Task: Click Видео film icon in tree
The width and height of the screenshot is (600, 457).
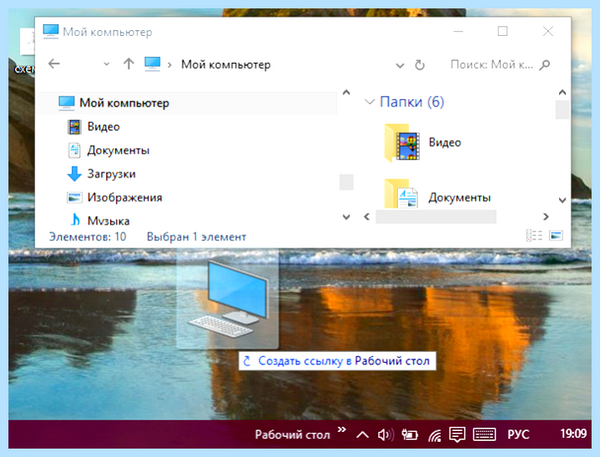Action: pyautogui.click(x=75, y=127)
